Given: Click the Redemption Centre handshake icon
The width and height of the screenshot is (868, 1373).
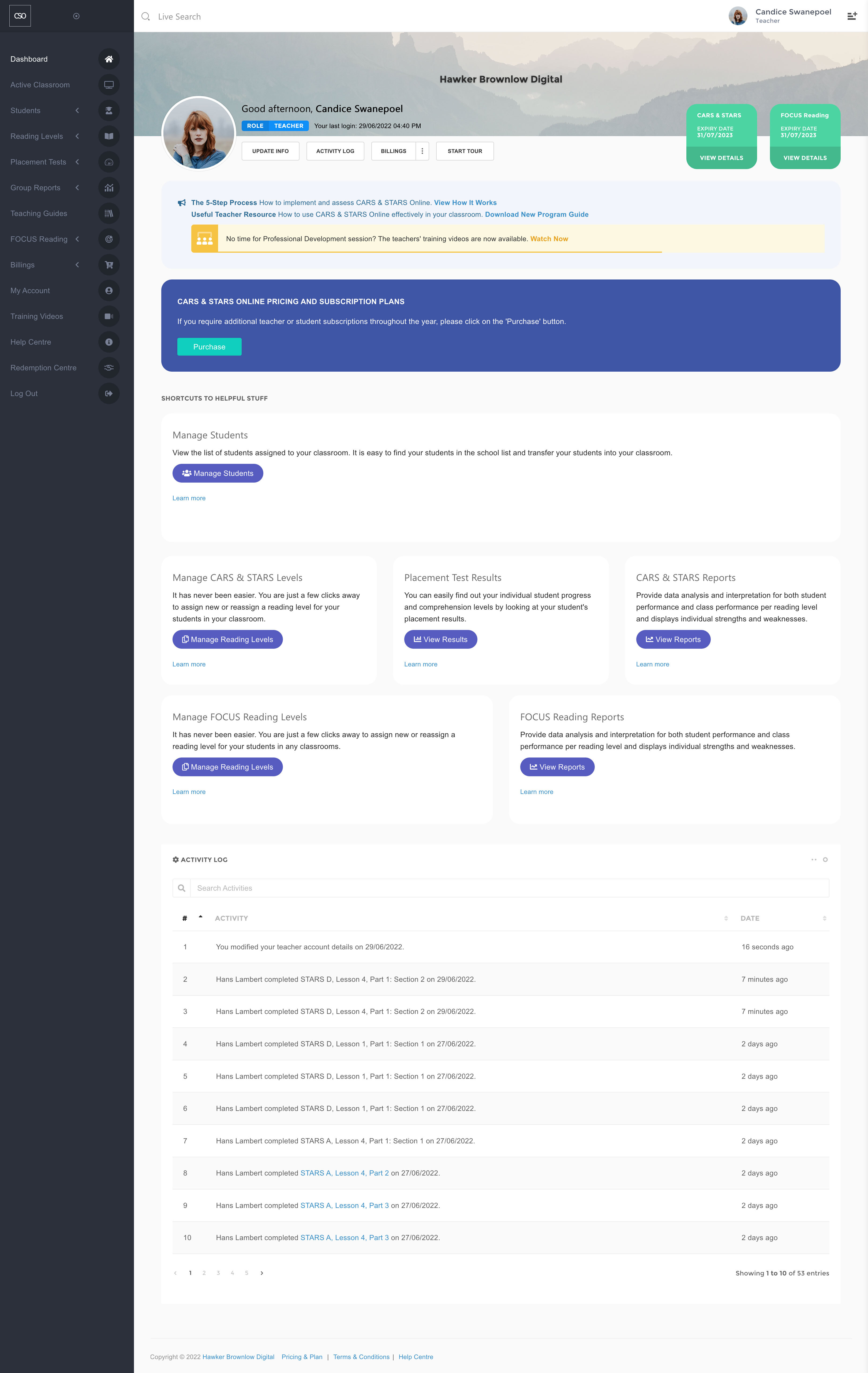Looking at the screenshot, I should pyautogui.click(x=109, y=368).
